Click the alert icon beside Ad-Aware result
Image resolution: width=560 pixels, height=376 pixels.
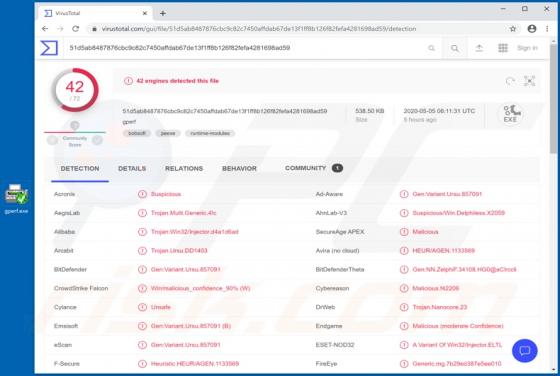(x=404, y=194)
